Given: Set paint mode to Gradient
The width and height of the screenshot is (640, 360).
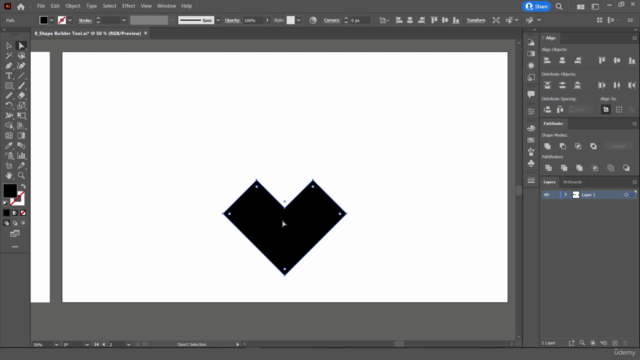Looking at the screenshot, I should pyautogui.click(x=15, y=213).
